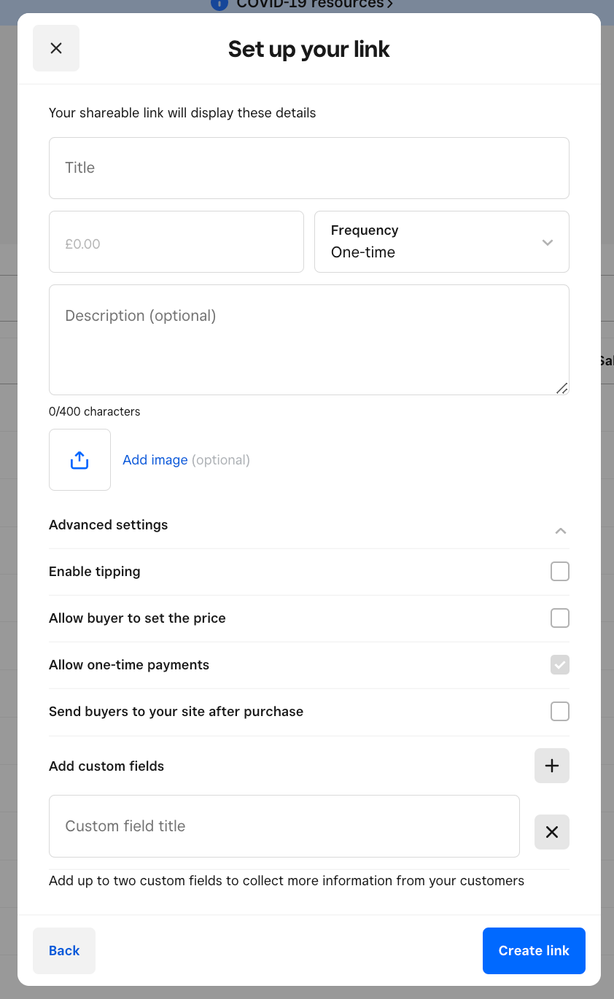Uncheck 'Allow one-time payments'
The height and width of the screenshot is (999, 614).
pos(560,664)
